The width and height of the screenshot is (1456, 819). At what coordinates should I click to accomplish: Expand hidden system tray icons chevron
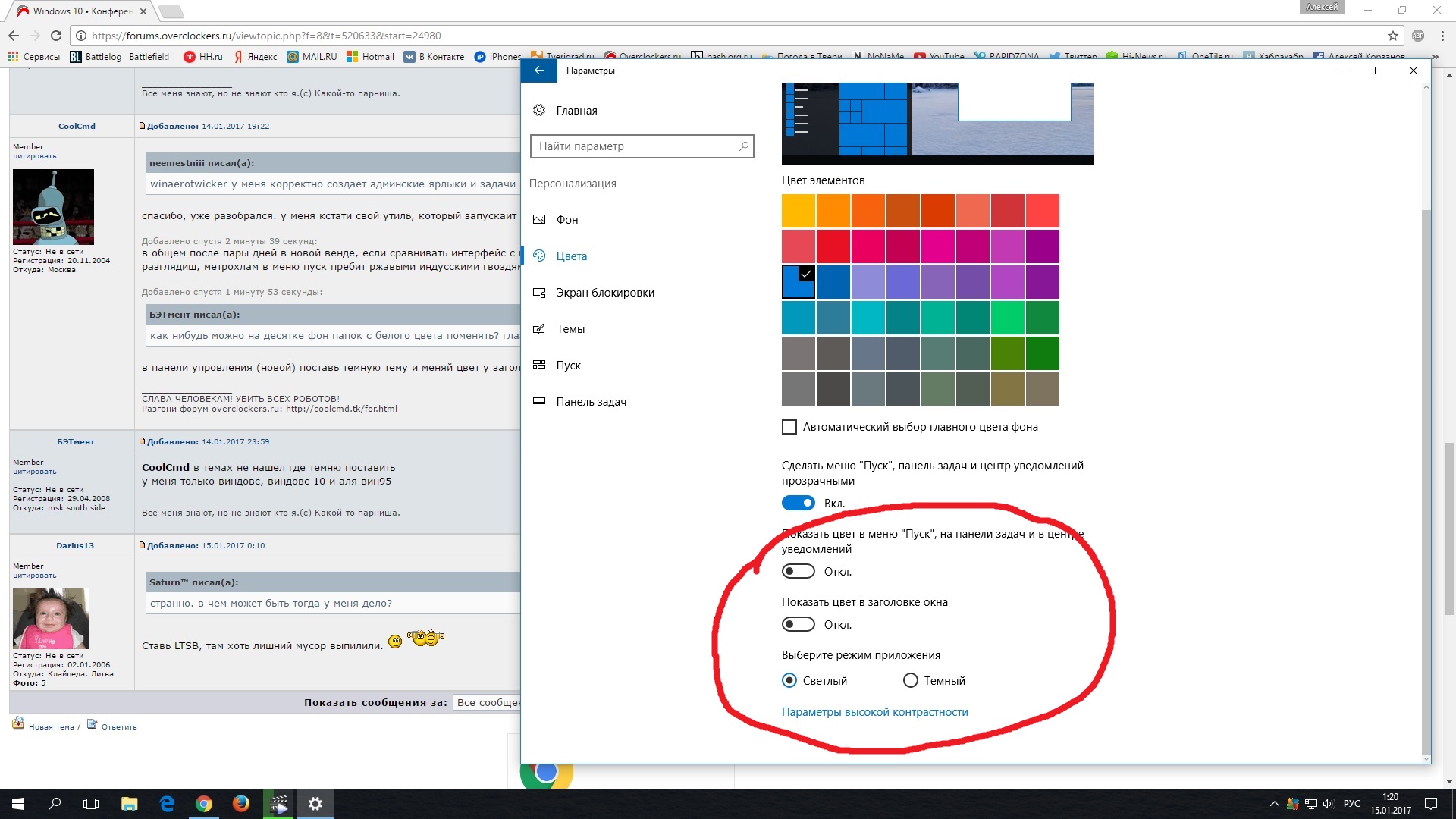(x=1274, y=804)
